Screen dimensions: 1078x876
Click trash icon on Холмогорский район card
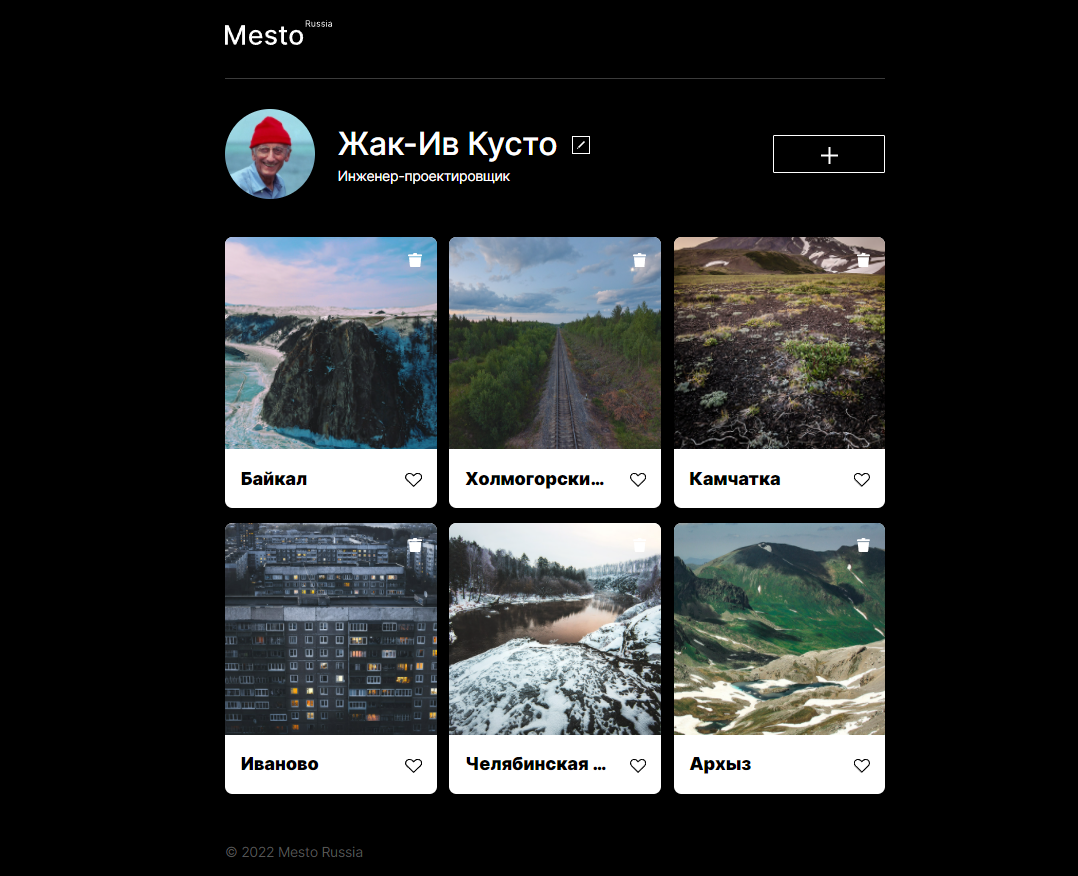click(x=640, y=260)
